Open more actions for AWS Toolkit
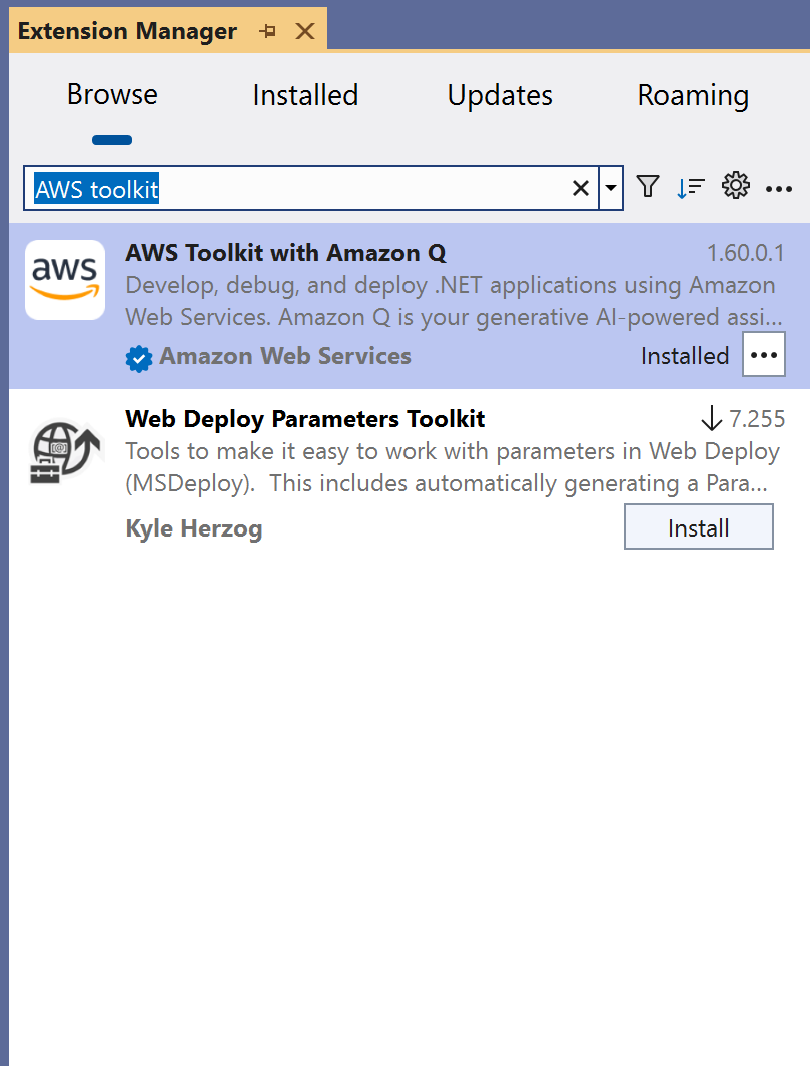This screenshot has width=810, height=1066. click(764, 356)
